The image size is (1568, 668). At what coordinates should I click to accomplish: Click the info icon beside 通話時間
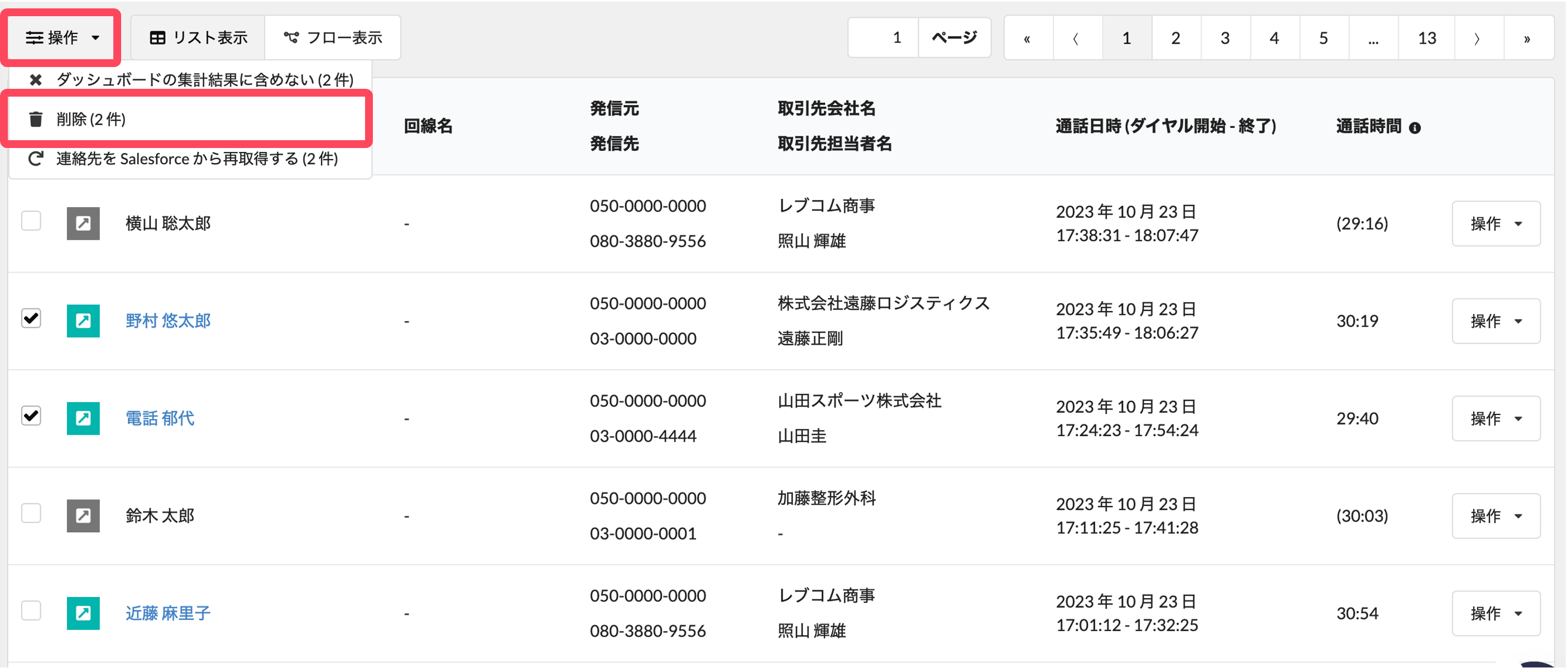1415,127
